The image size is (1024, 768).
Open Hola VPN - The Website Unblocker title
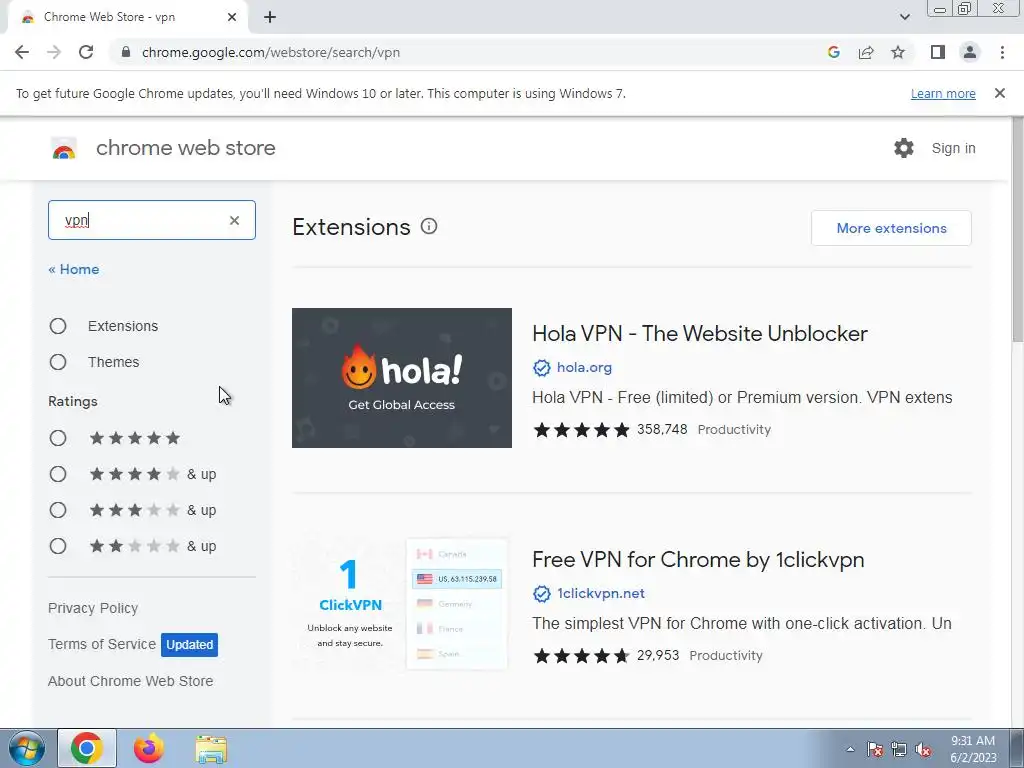(699, 334)
